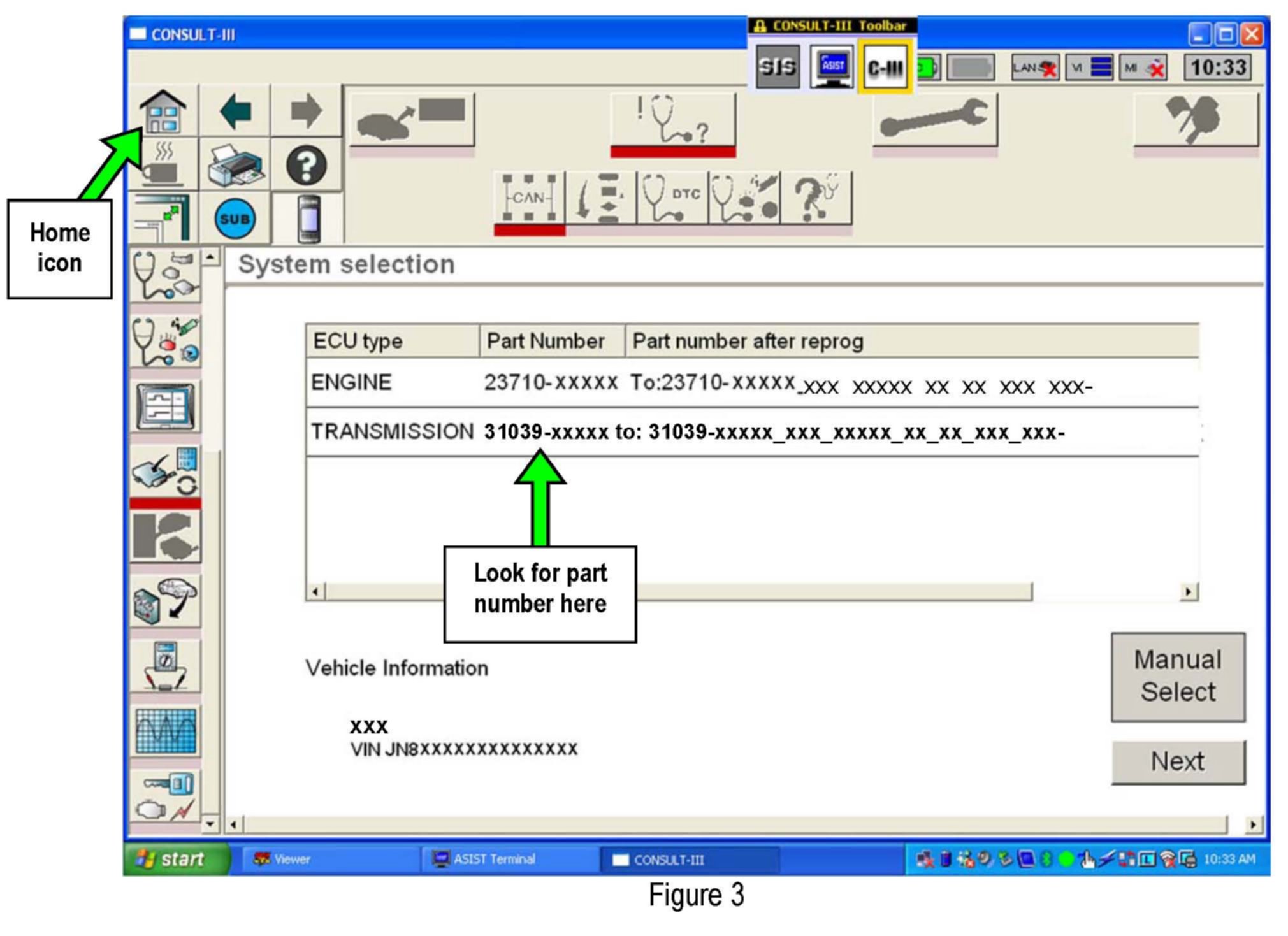
Task: Click the C-III toolbar button
Action: tap(885, 68)
